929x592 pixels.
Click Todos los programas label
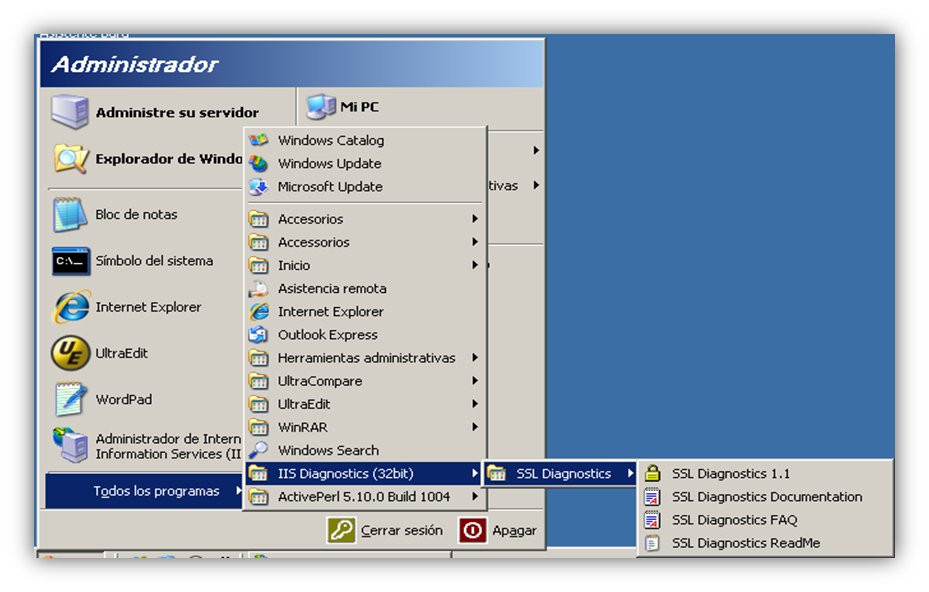click(x=156, y=491)
